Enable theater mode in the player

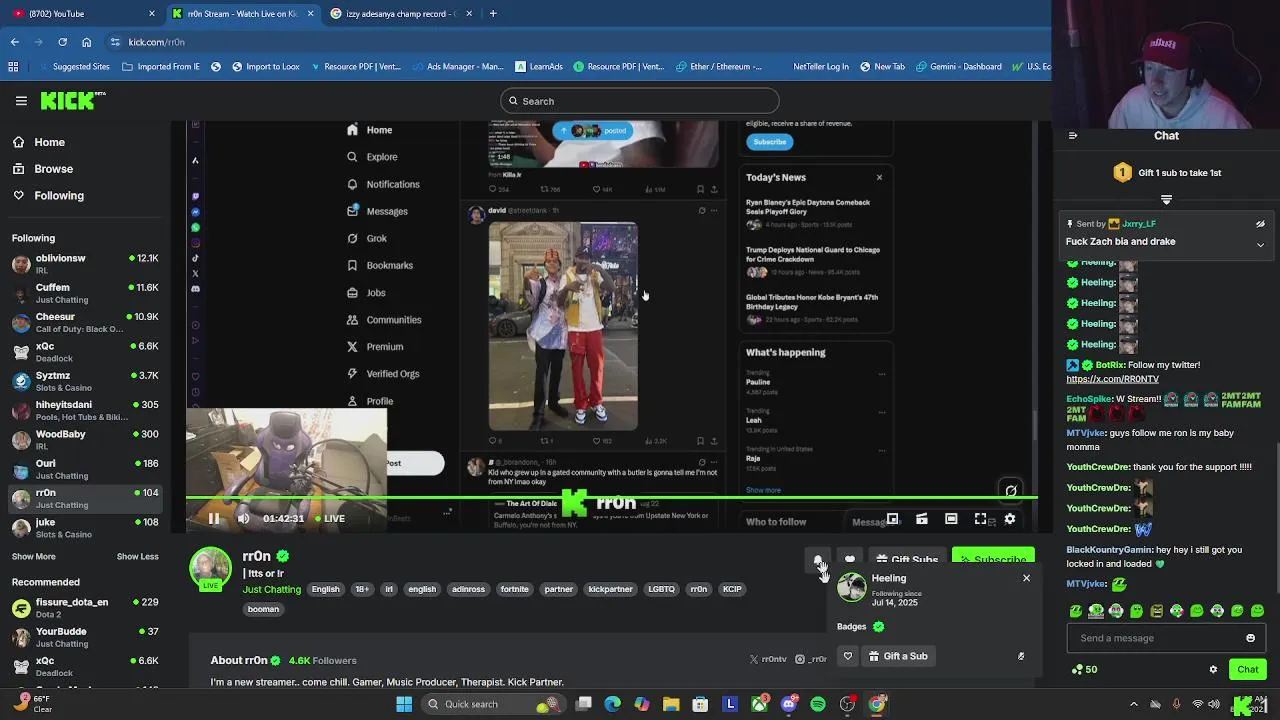951,519
